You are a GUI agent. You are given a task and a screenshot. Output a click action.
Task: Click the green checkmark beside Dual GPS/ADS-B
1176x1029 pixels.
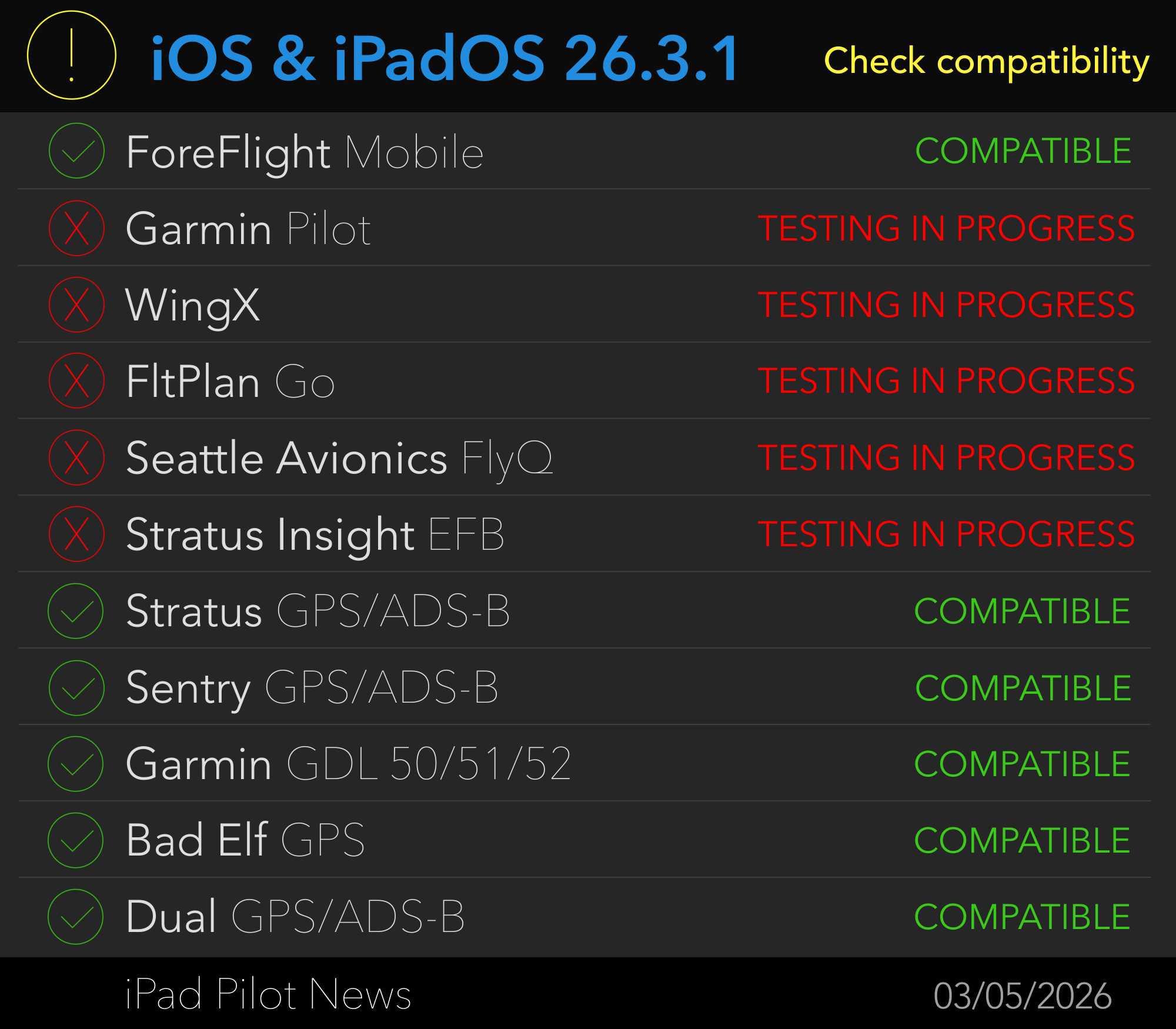[x=76, y=917]
